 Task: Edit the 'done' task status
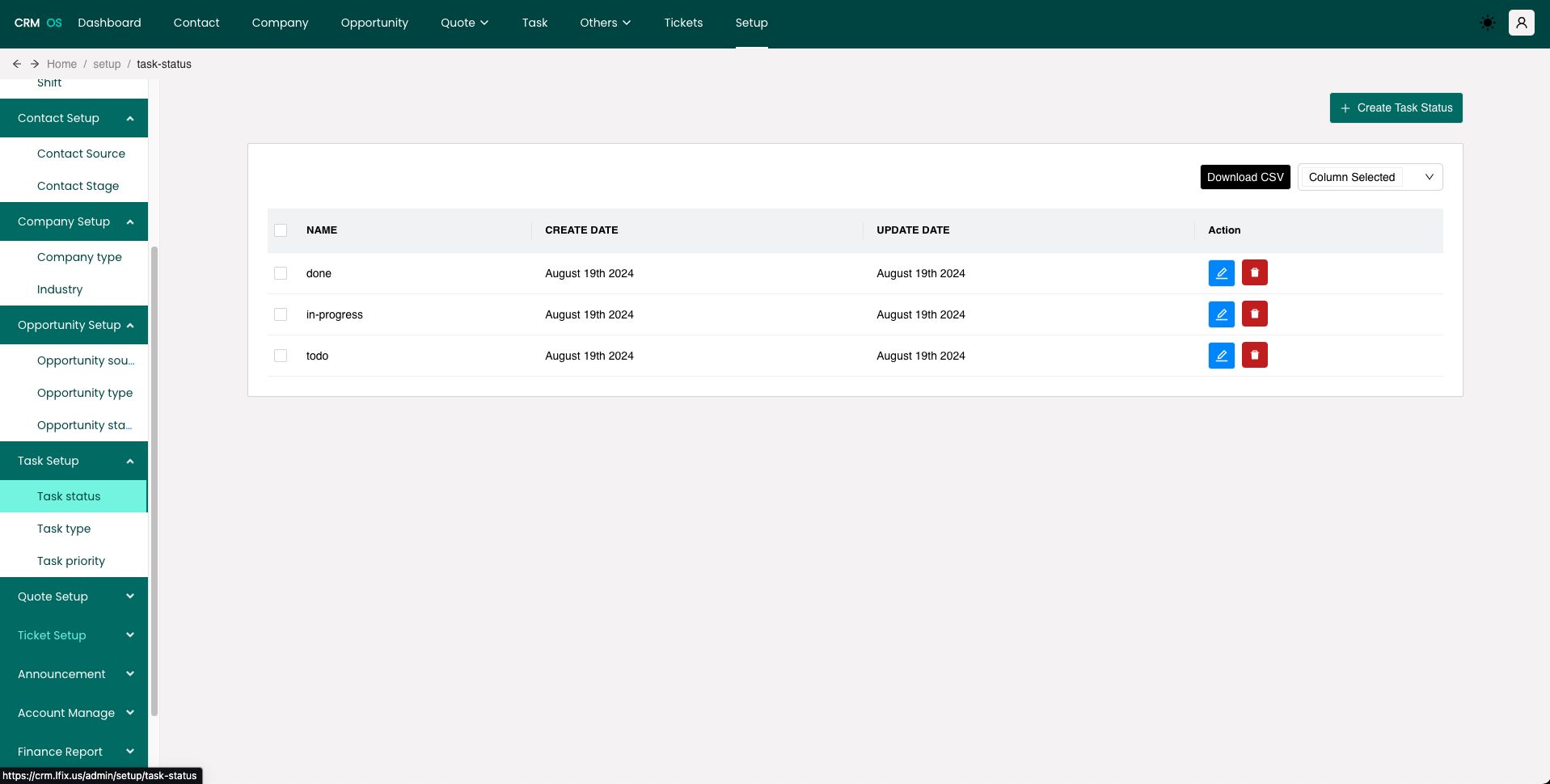click(1221, 273)
